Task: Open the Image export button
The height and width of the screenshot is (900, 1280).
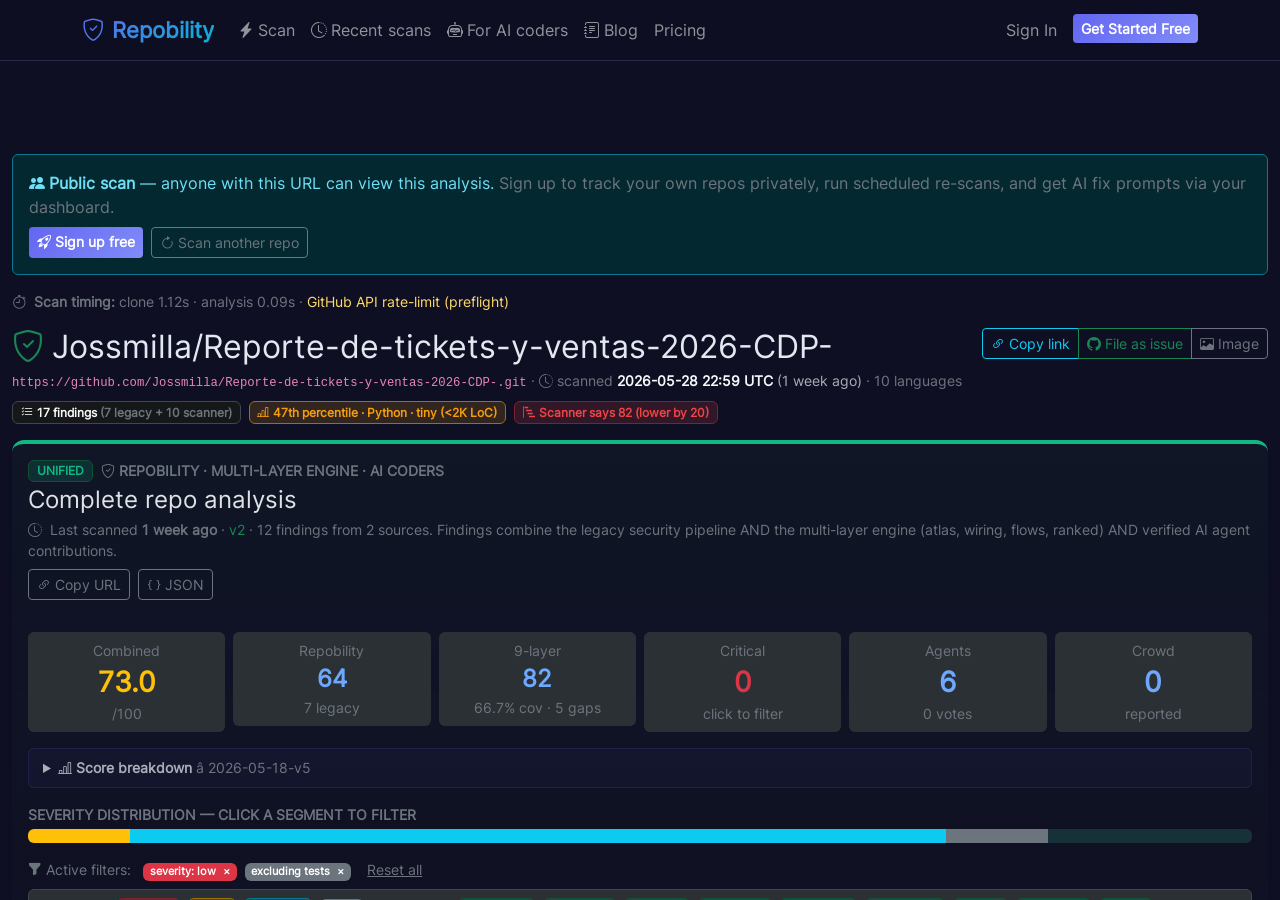Action: coord(1229,343)
